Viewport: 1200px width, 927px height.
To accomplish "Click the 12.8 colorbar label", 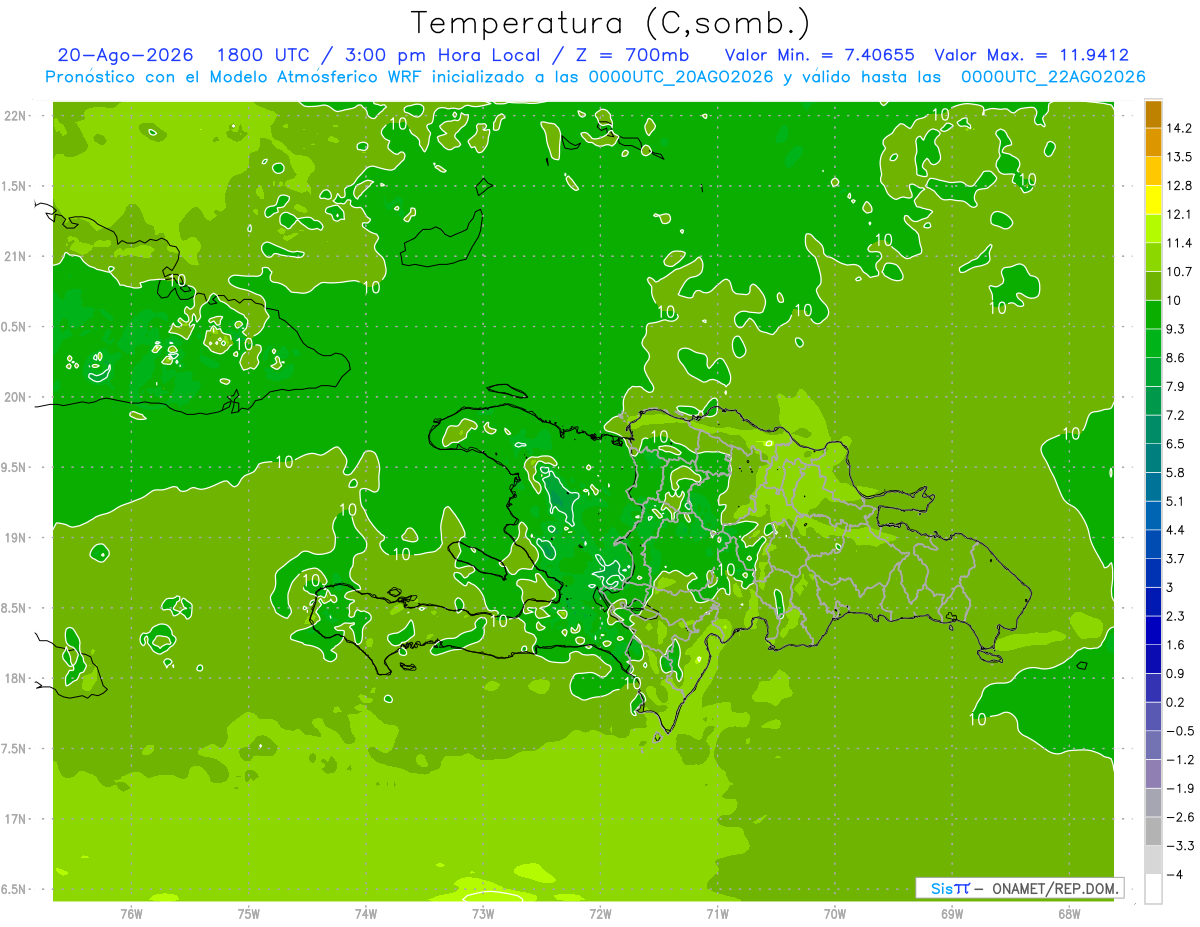I will [x=1179, y=186].
